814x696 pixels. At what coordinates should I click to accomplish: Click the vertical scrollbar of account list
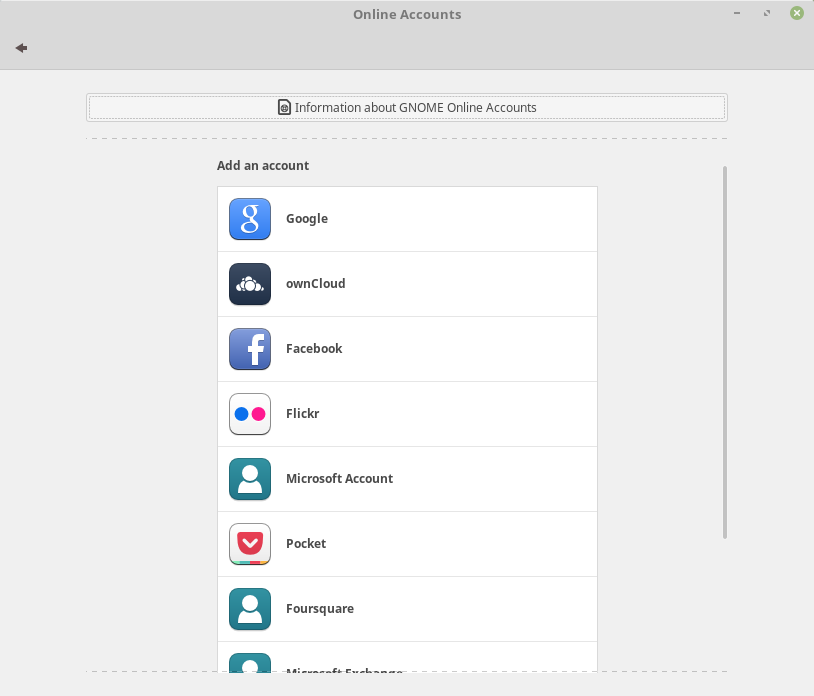[x=725, y=352]
